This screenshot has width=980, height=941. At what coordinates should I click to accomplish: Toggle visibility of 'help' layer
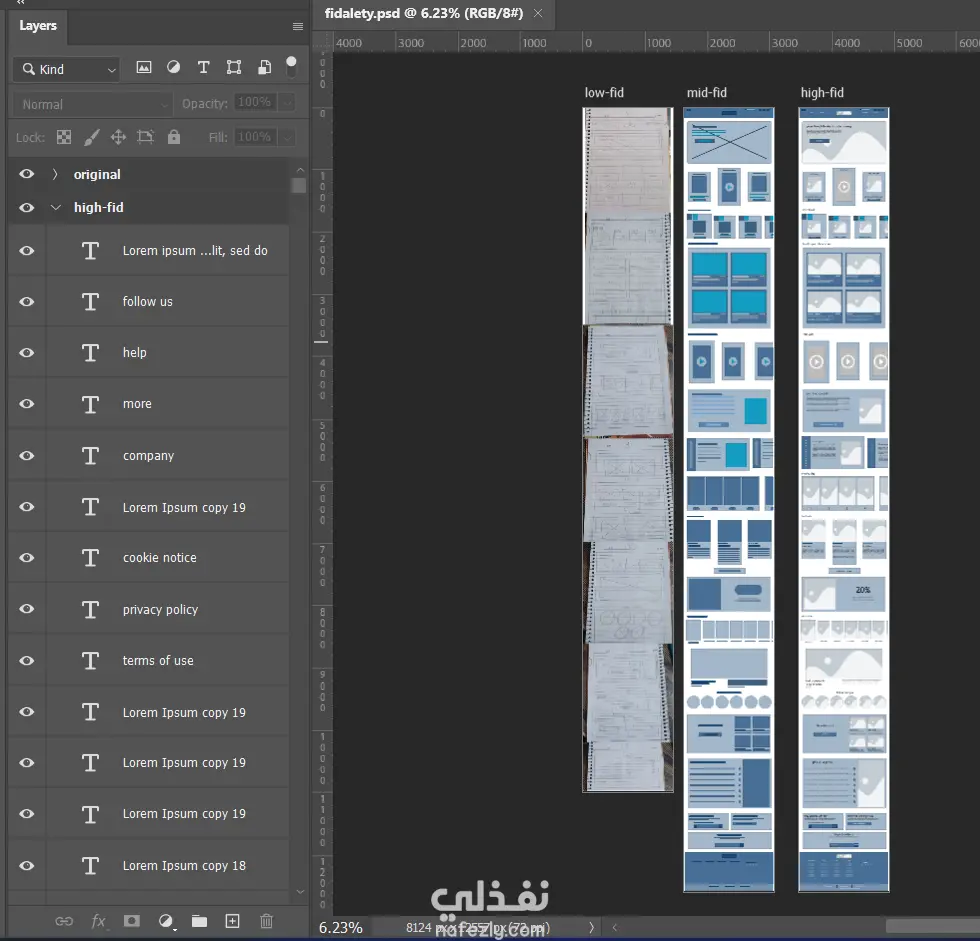click(26, 353)
